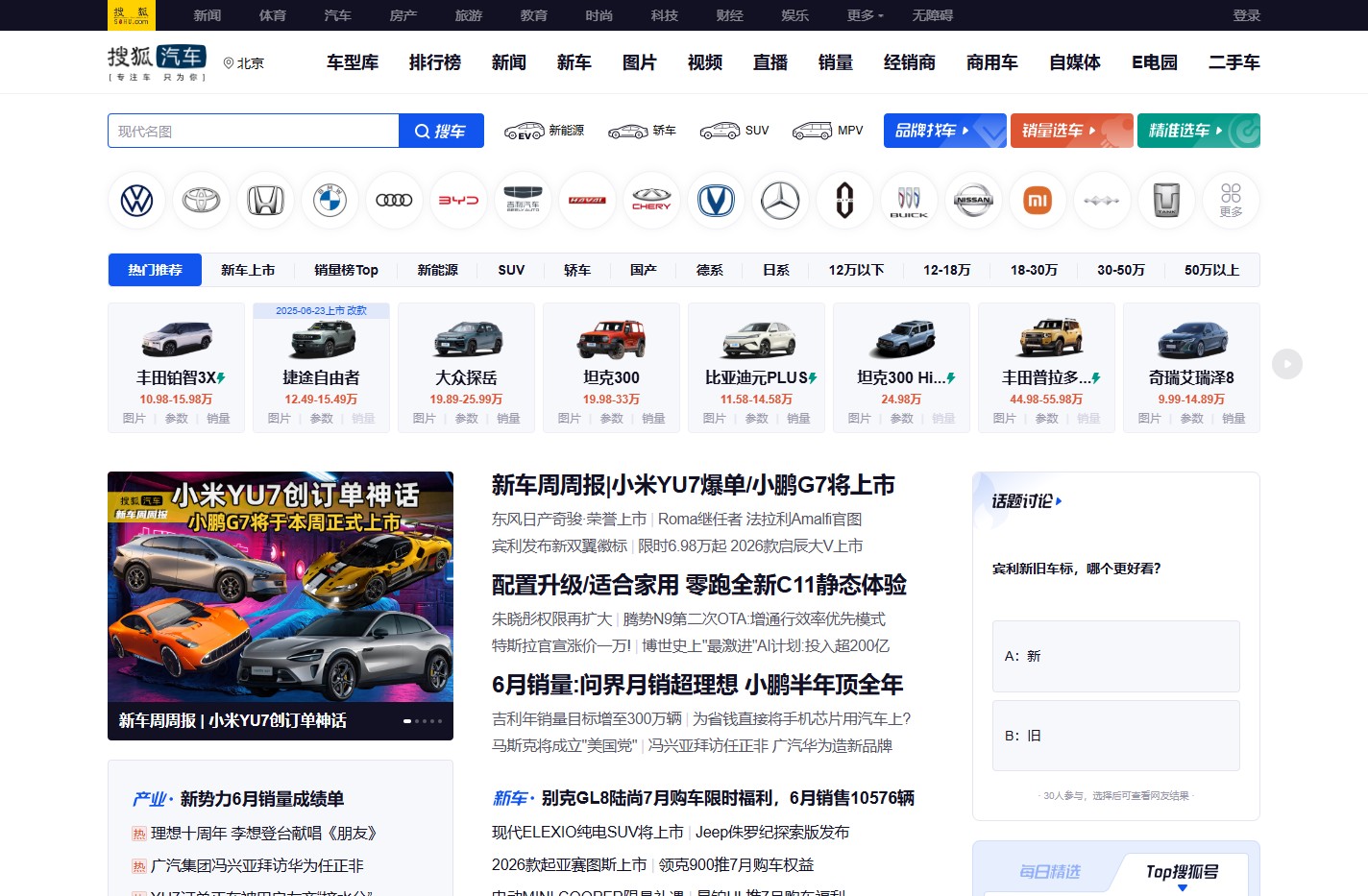Open 销量 in main navigation
The height and width of the screenshot is (896, 1368).
click(836, 62)
